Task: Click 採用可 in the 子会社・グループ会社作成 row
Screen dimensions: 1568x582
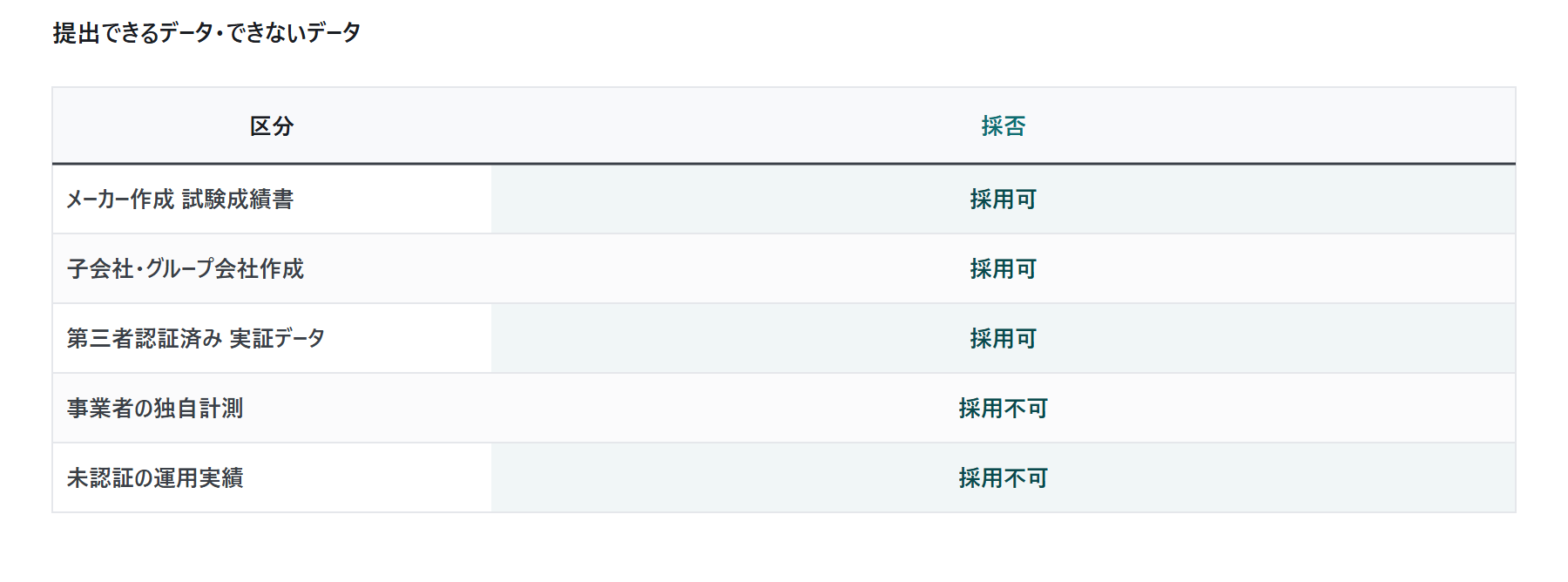Action: click(x=1003, y=269)
